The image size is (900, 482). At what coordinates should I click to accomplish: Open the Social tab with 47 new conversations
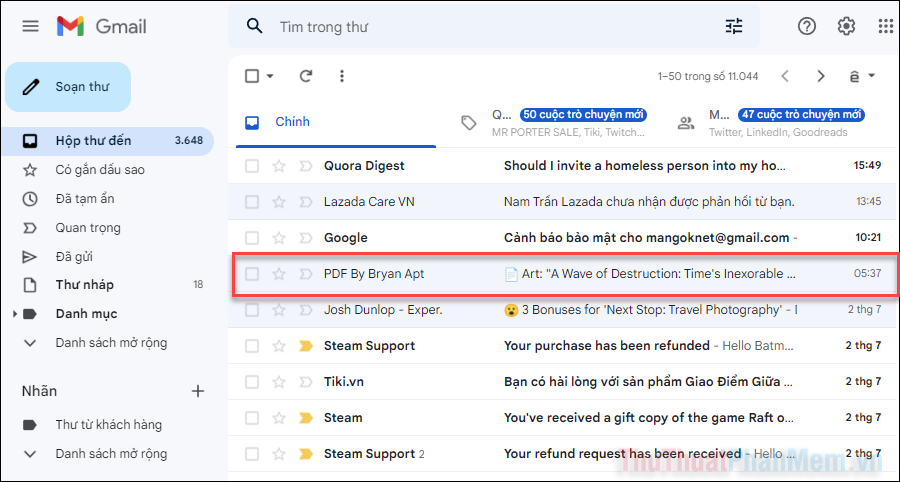(771, 122)
